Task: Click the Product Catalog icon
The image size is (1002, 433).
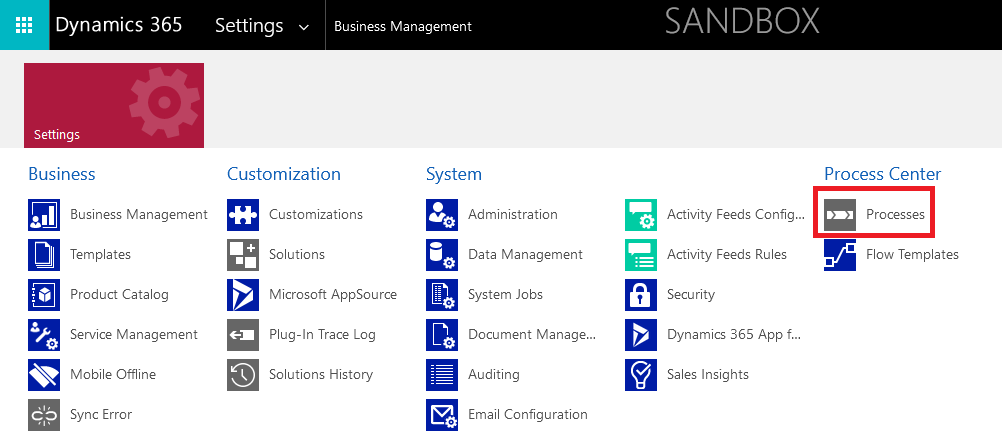Action: 44,294
